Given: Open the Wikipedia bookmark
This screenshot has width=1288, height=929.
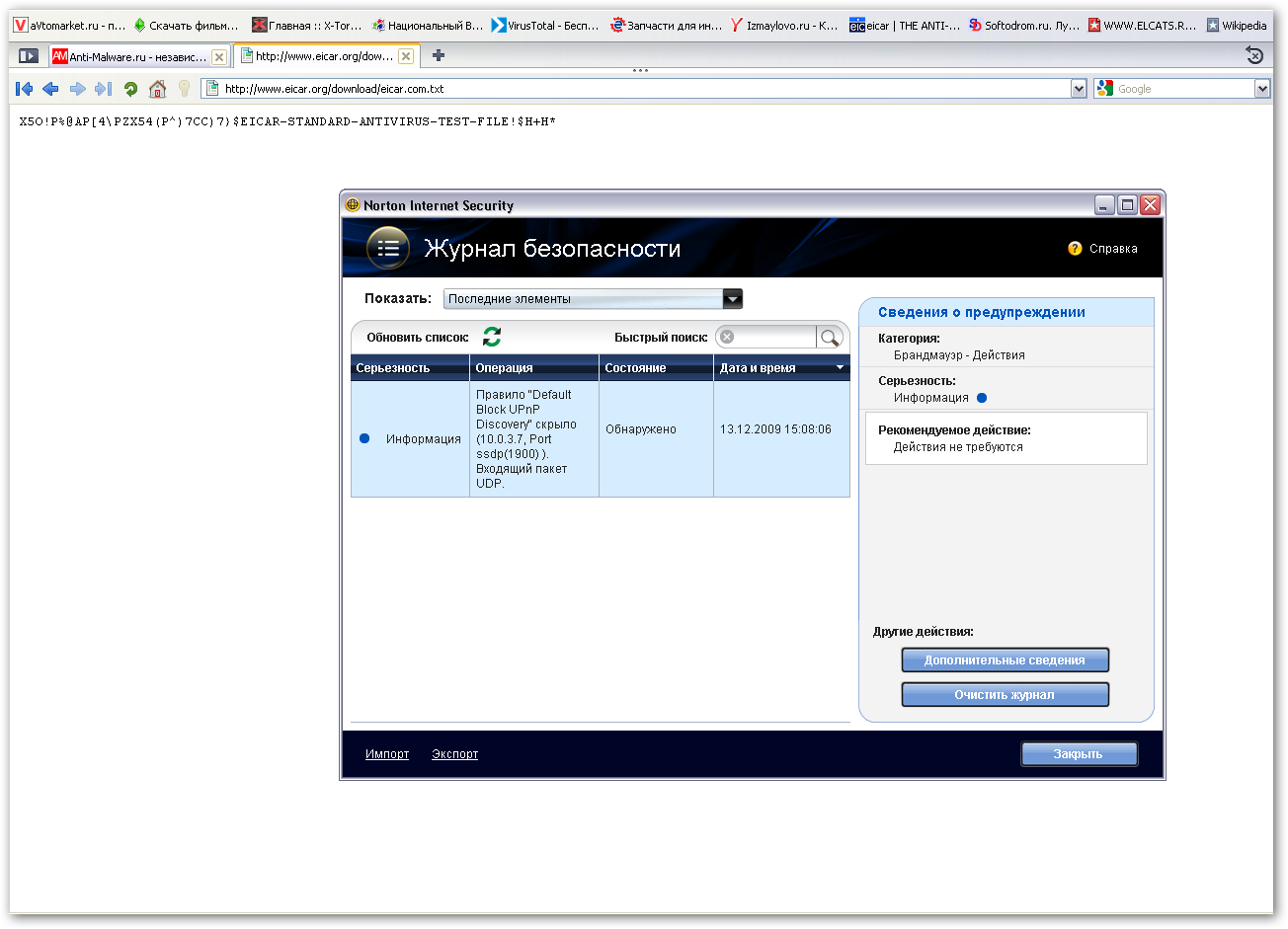Looking at the screenshot, I should click(1237, 26).
